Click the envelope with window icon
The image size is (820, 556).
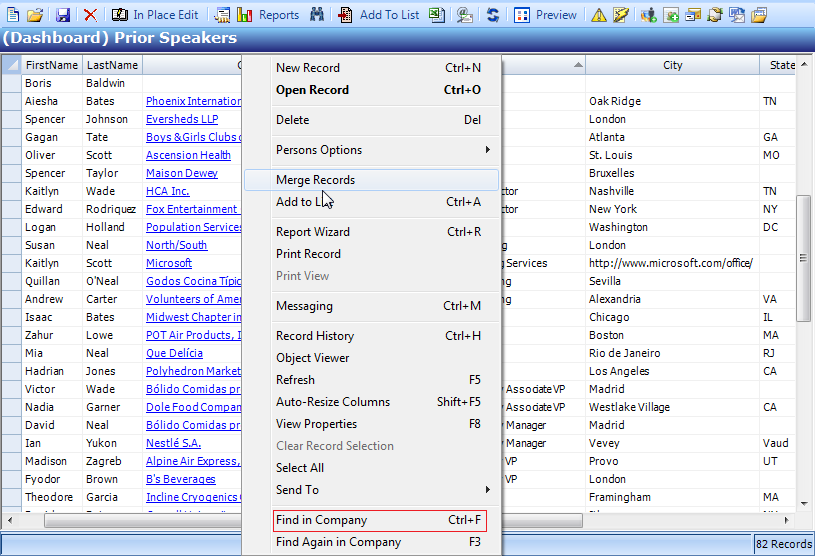pyautogui.click(x=693, y=15)
